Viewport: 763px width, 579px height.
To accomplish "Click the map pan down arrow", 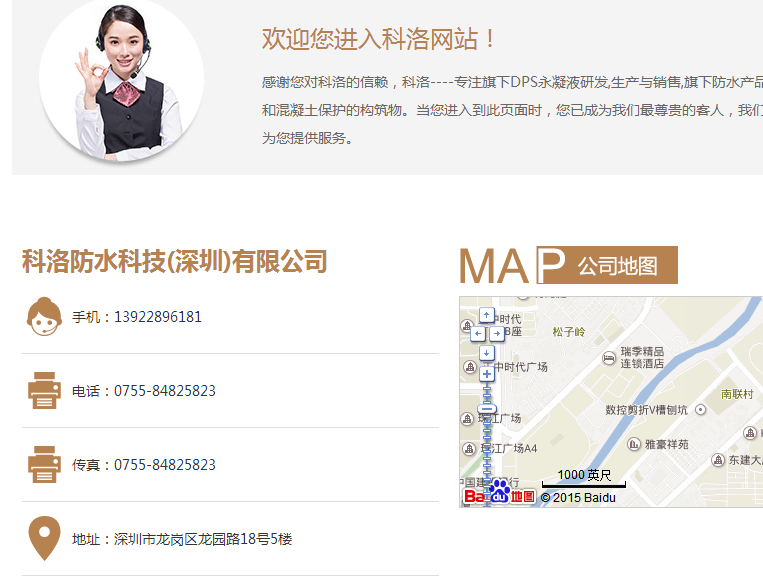I will click(x=487, y=352).
